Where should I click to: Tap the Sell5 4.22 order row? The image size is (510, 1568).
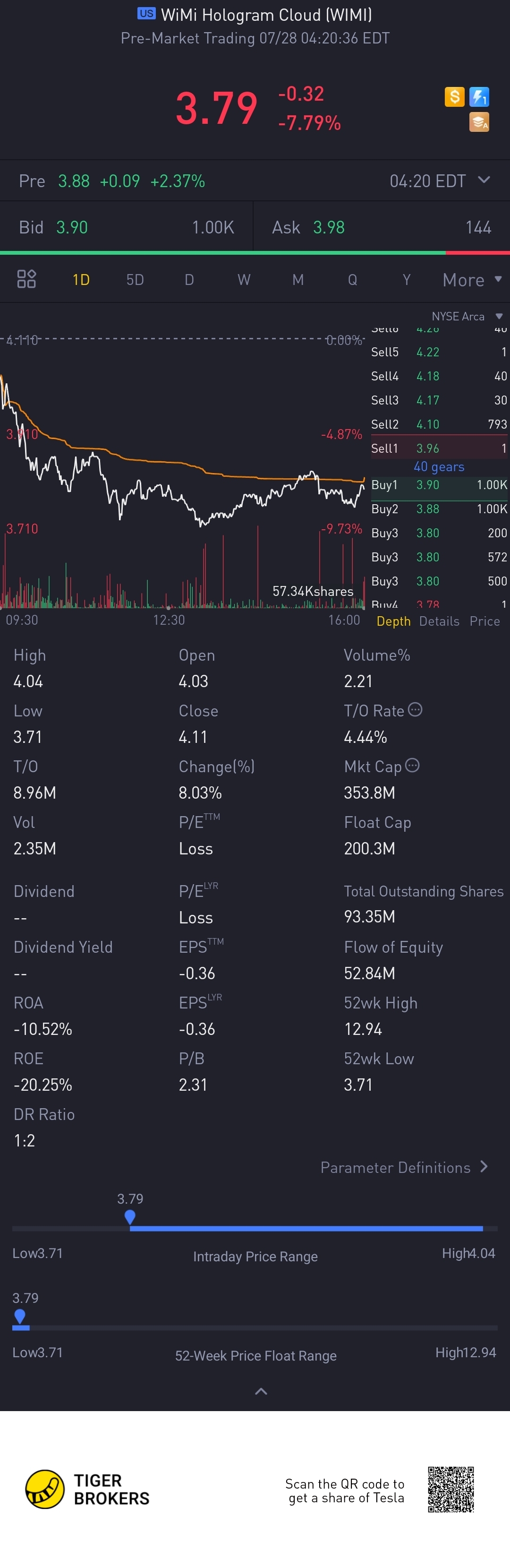[440, 352]
